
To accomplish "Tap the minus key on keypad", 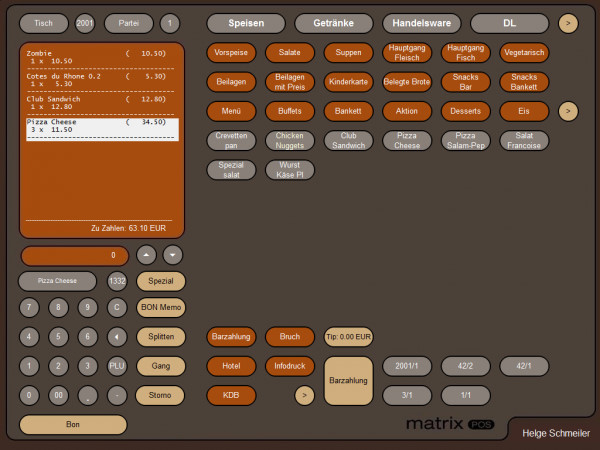I will [x=117, y=395].
